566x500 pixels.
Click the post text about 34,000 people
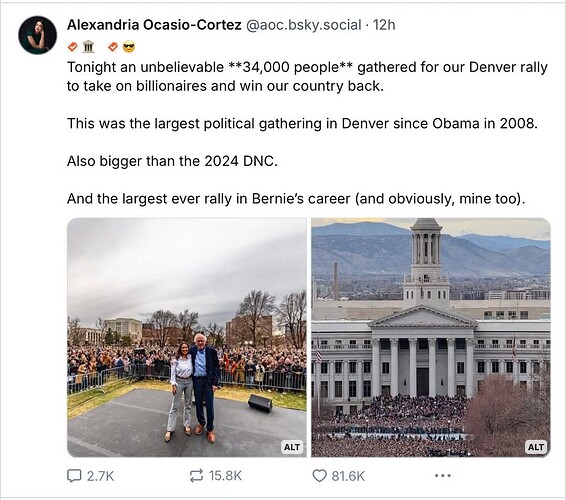click(x=307, y=77)
